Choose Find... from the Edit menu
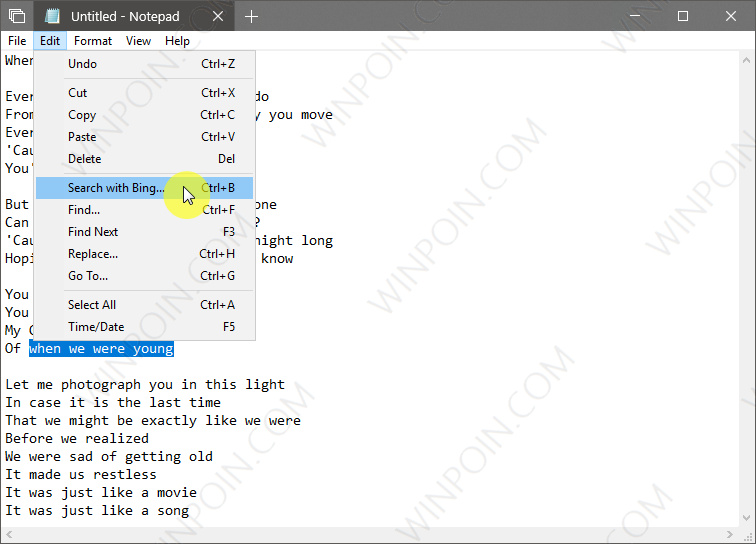This screenshot has width=756, height=544. 145,210
